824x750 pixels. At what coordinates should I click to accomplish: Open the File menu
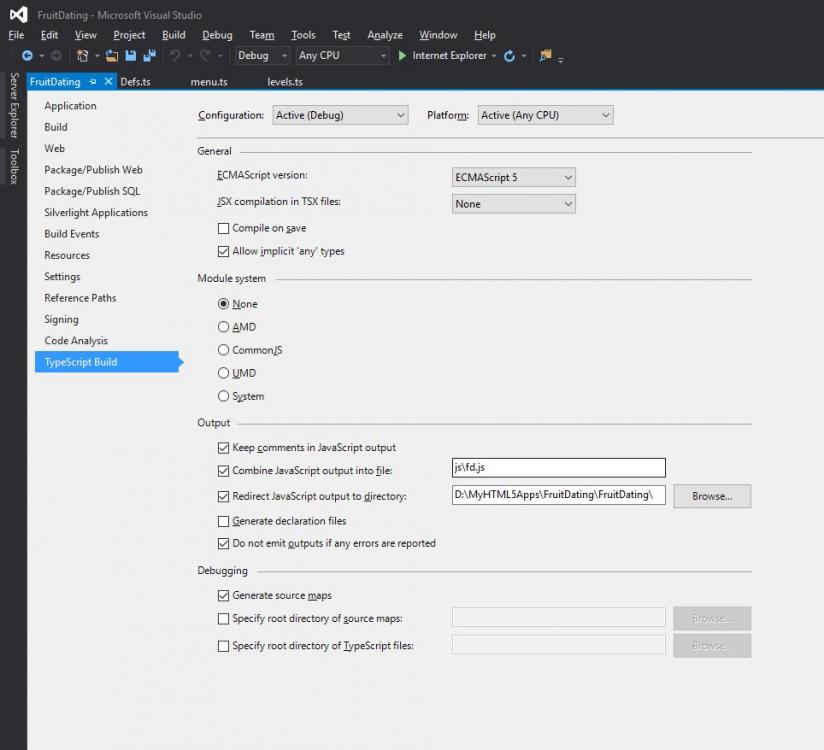(16, 35)
